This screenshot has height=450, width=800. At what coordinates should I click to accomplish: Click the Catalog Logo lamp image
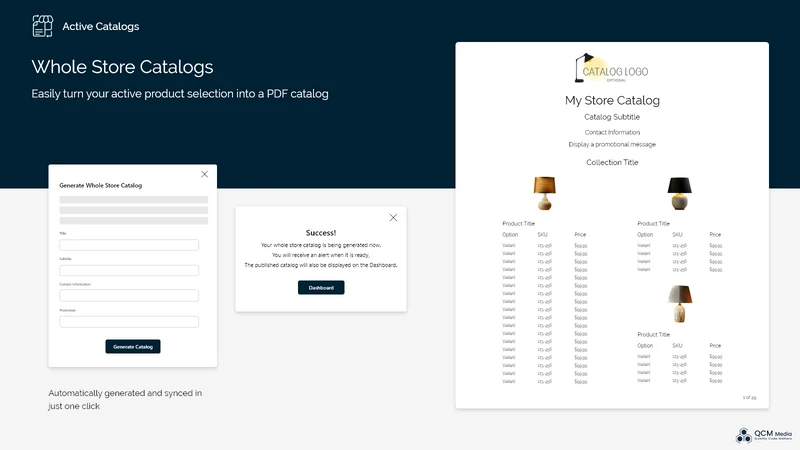point(611,68)
